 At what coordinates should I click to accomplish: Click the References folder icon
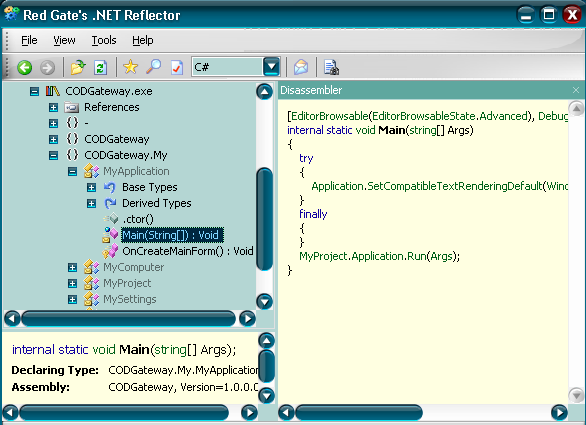tap(71, 107)
